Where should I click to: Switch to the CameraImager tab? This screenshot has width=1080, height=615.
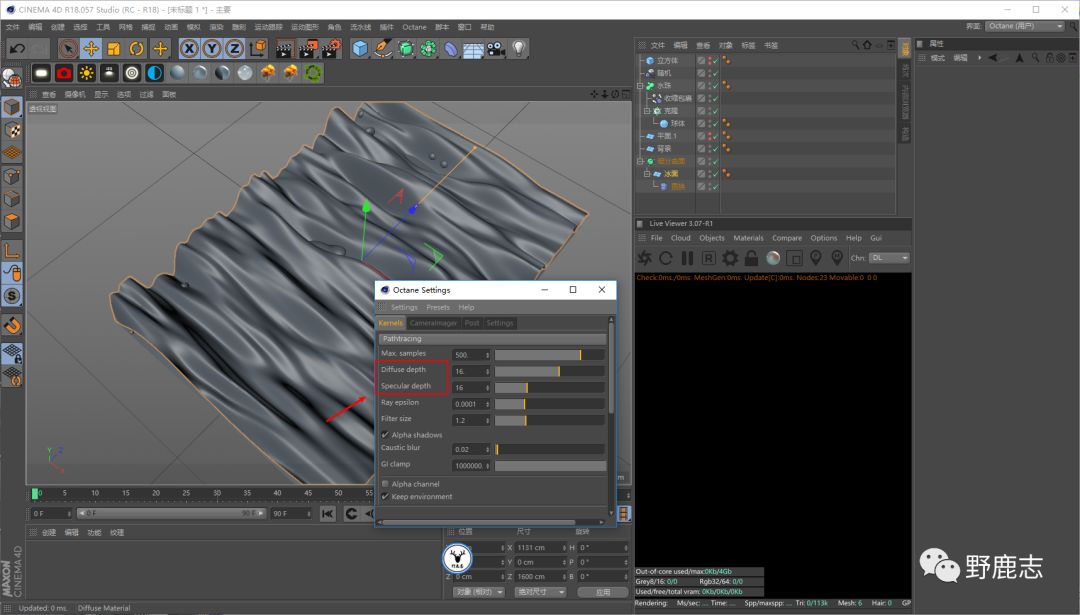tap(433, 323)
